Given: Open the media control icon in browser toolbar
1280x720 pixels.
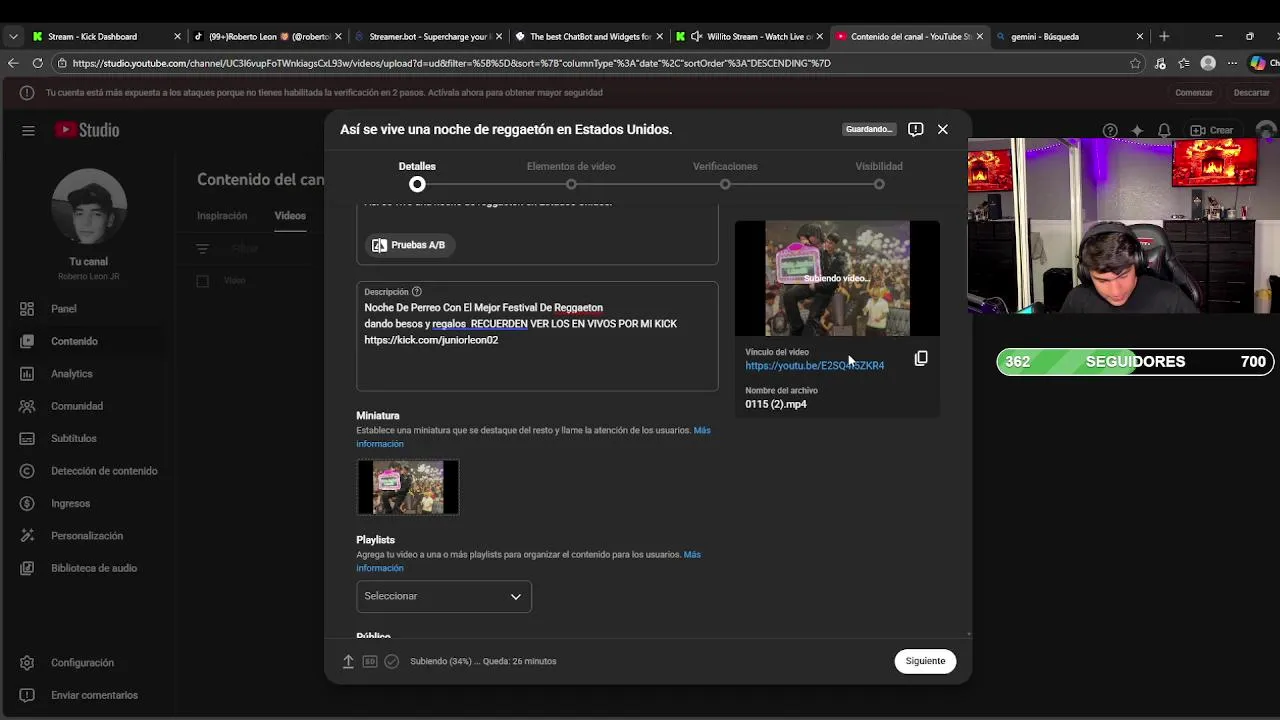Looking at the screenshot, I should point(1160,63).
